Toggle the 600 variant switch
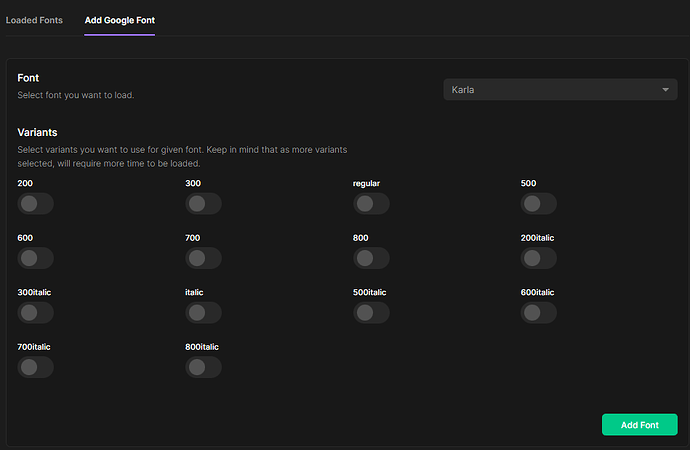 [x=36, y=258]
